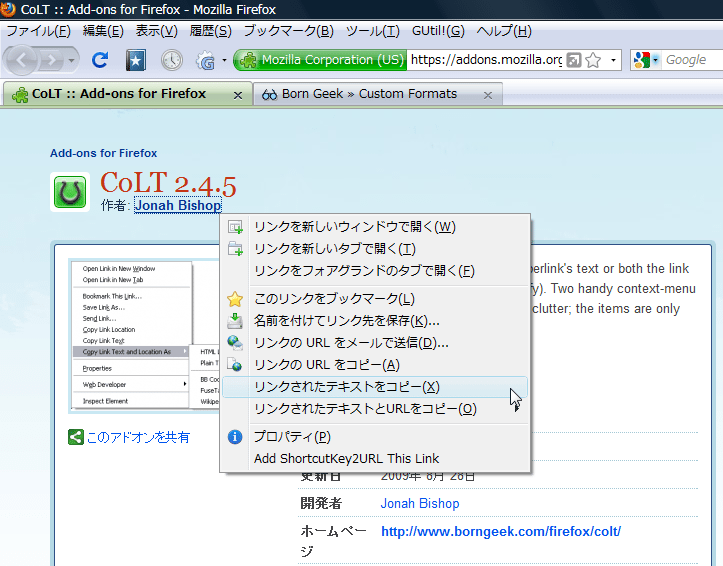This screenshot has height=566, width=723.
Task: Switch to Born Geek » Custom Formats tab
Action: click(378, 94)
